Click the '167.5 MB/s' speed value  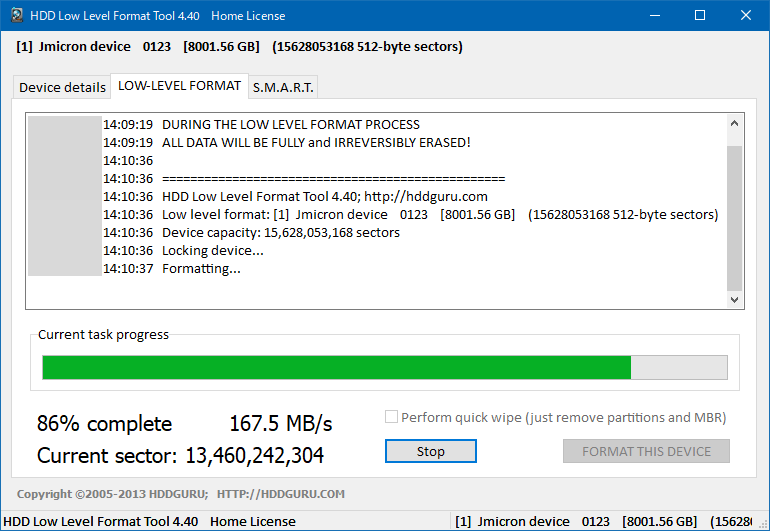(280, 423)
